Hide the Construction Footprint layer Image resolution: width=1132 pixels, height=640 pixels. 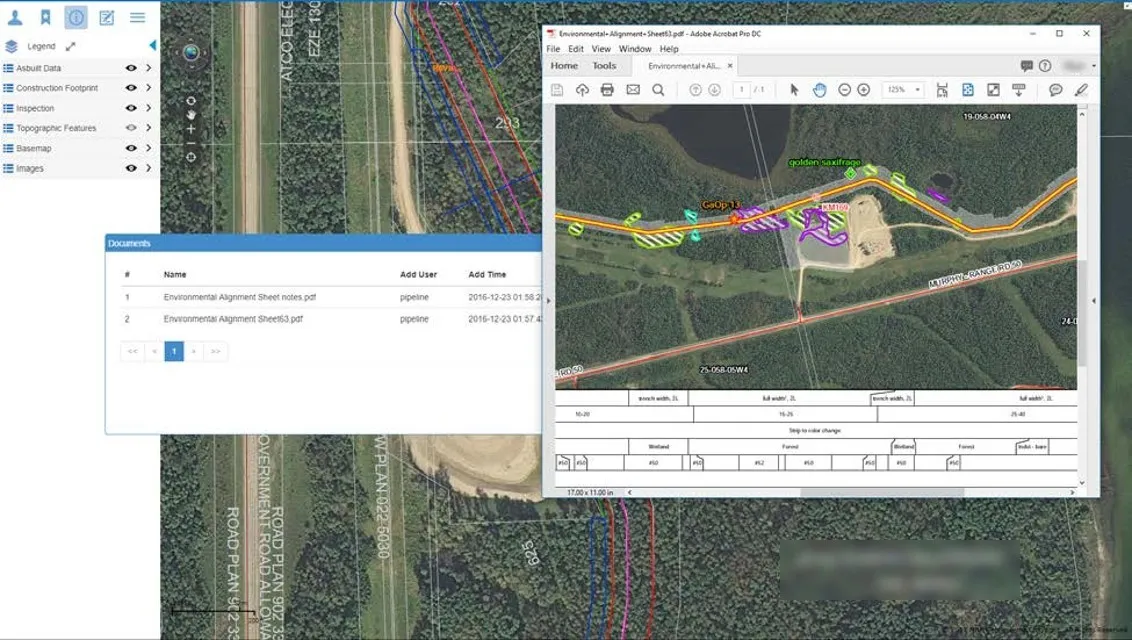(131, 88)
